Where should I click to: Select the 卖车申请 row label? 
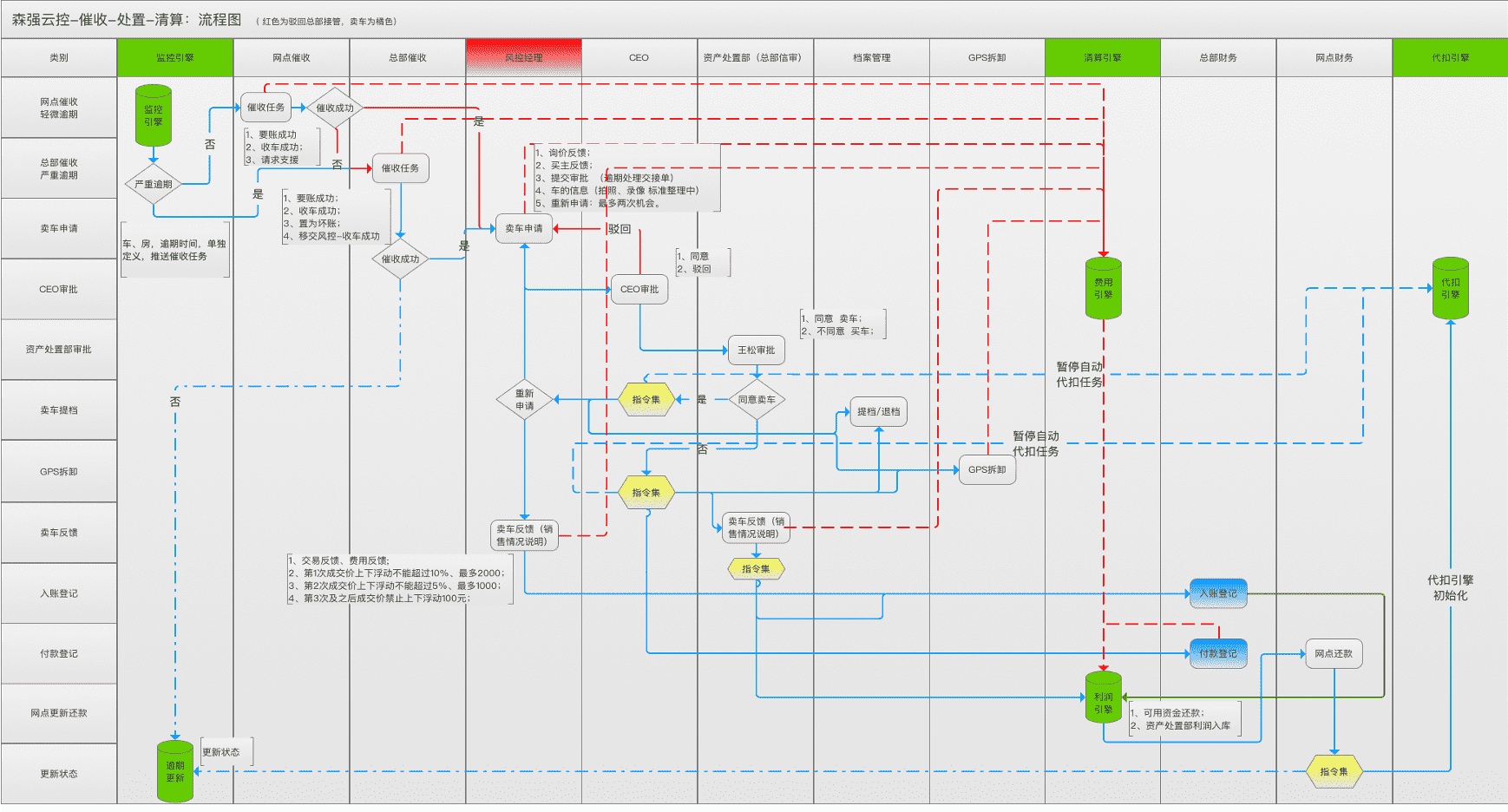coord(59,228)
